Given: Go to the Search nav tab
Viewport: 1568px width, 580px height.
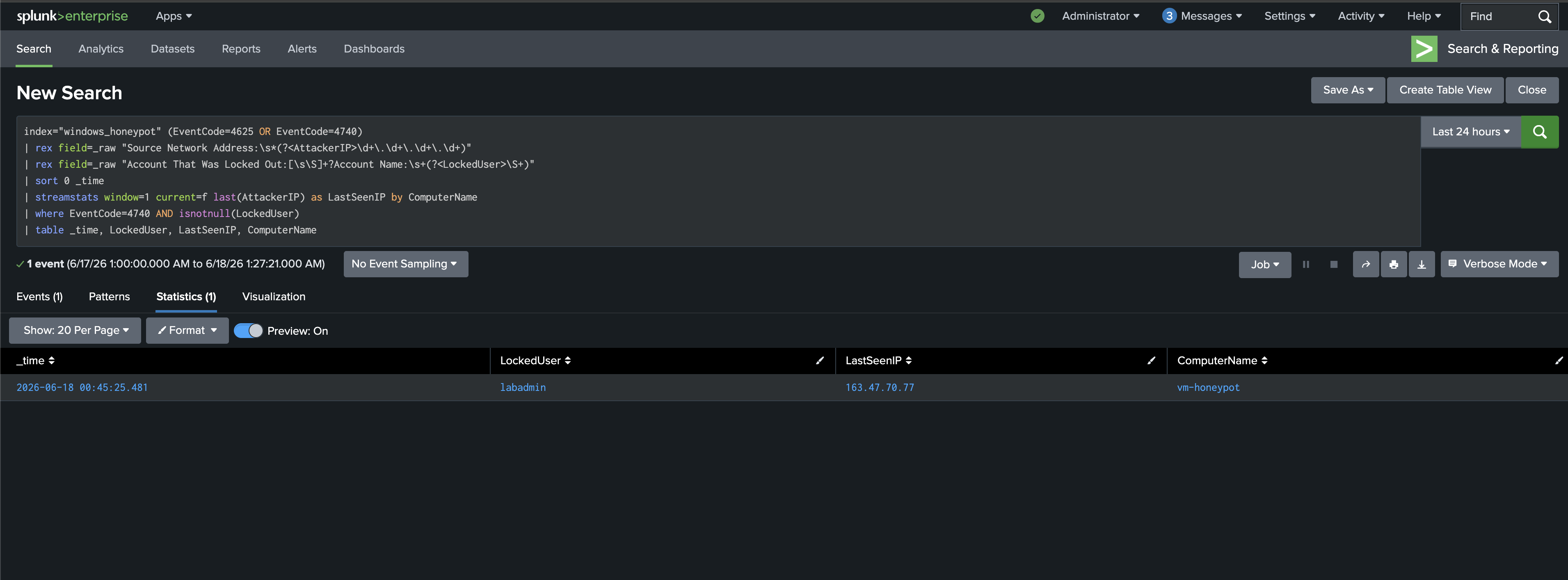Looking at the screenshot, I should click(x=34, y=49).
